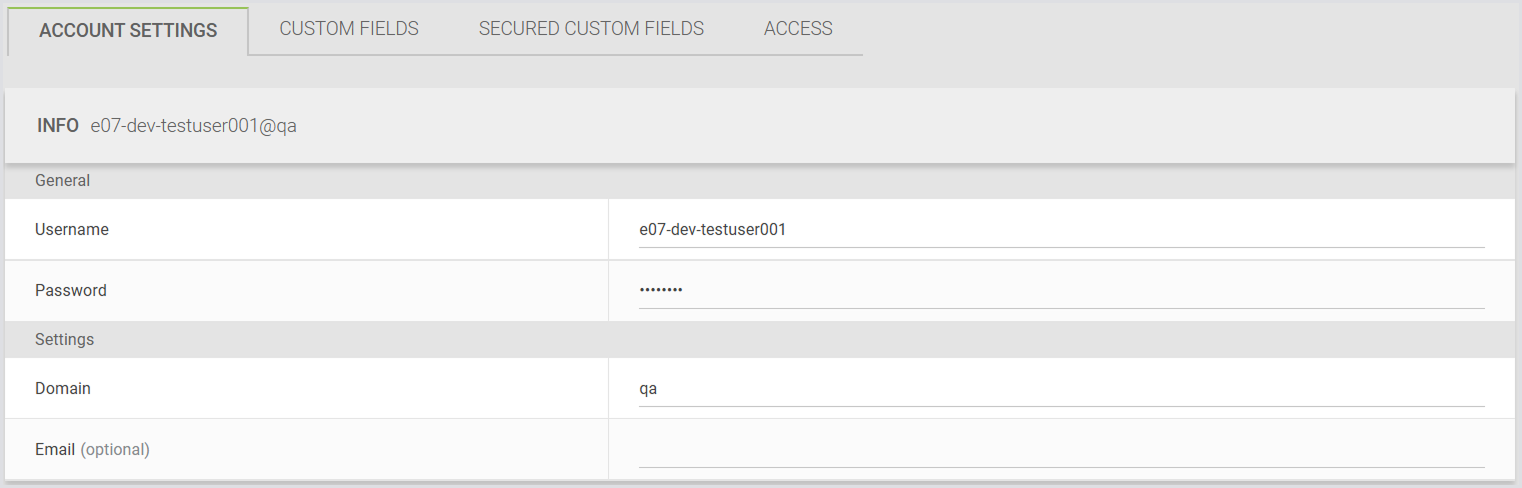Select the Account Settings tab
Screen dimensions: 1522x488
128,31
